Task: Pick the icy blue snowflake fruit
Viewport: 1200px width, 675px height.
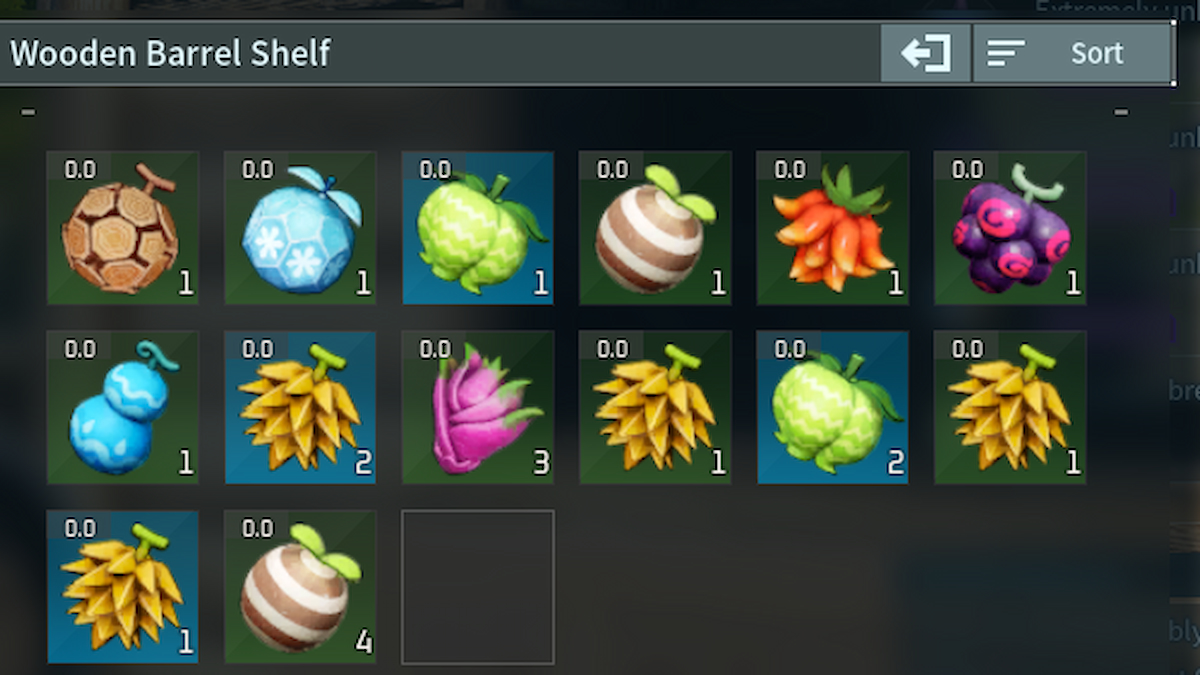Action: 300,227
